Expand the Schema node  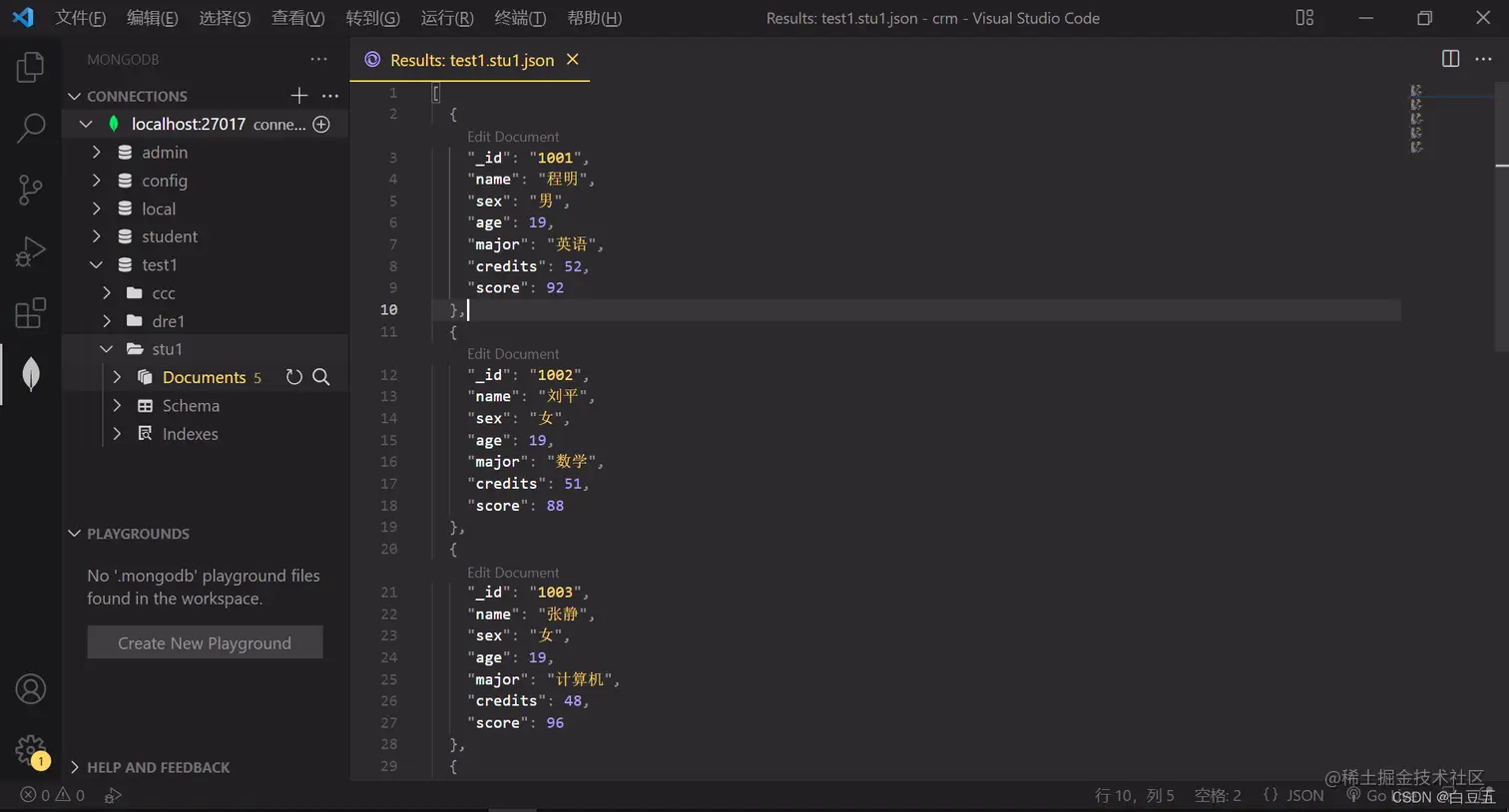point(117,406)
